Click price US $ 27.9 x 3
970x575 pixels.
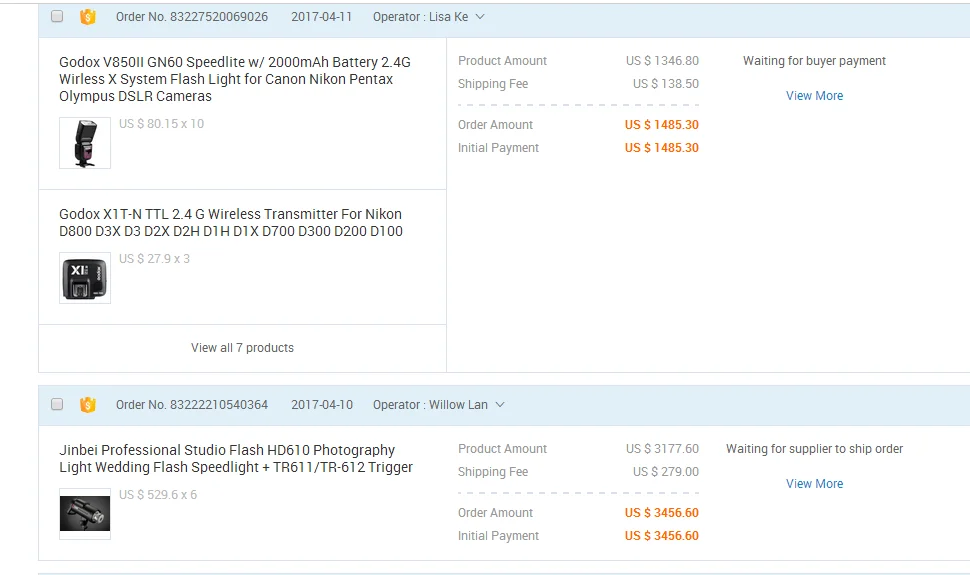click(155, 259)
